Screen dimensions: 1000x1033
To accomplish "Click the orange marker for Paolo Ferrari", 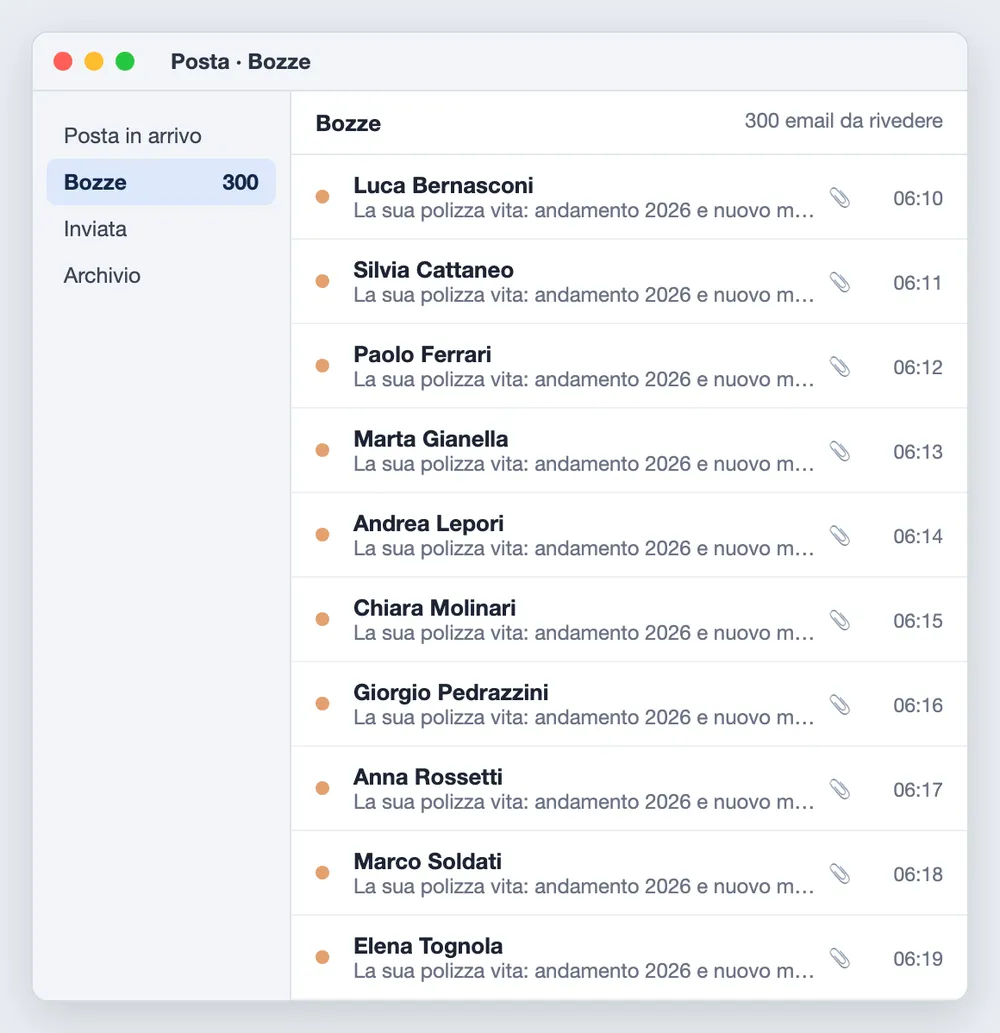I will click(322, 365).
